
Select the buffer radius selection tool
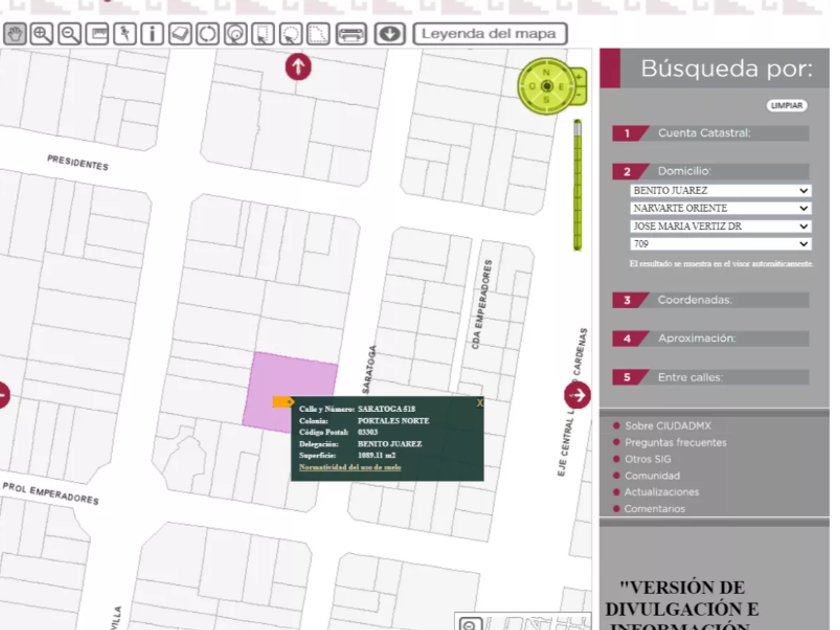tap(235, 34)
